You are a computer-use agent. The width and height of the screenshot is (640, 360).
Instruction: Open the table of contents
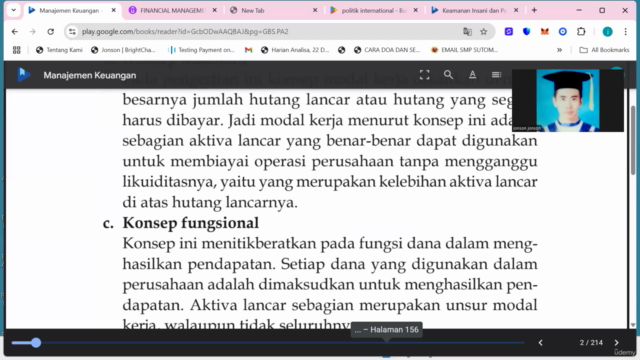click(x=496, y=75)
